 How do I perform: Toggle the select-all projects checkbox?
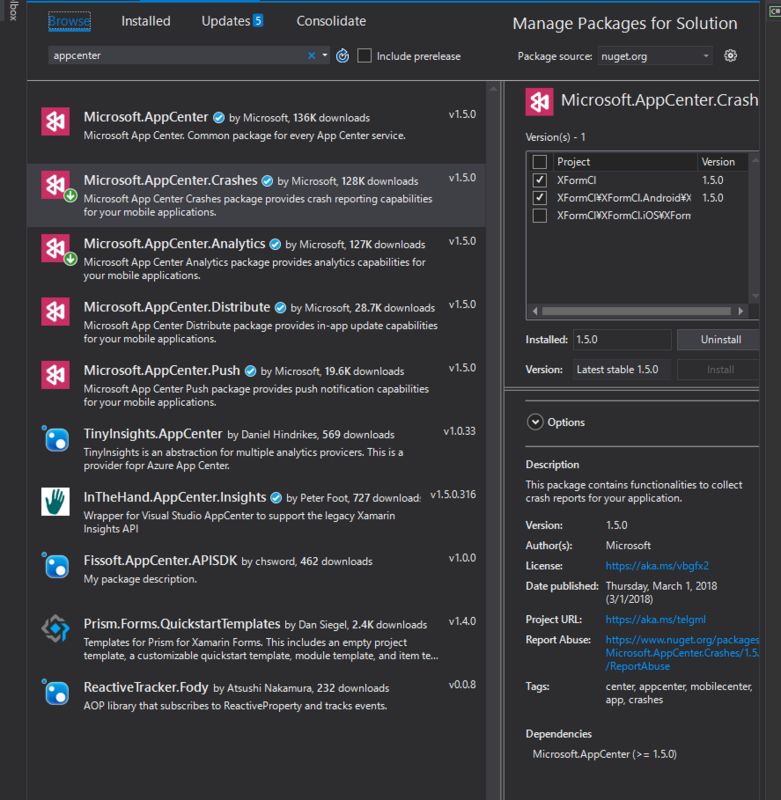click(x=540, y=162)
